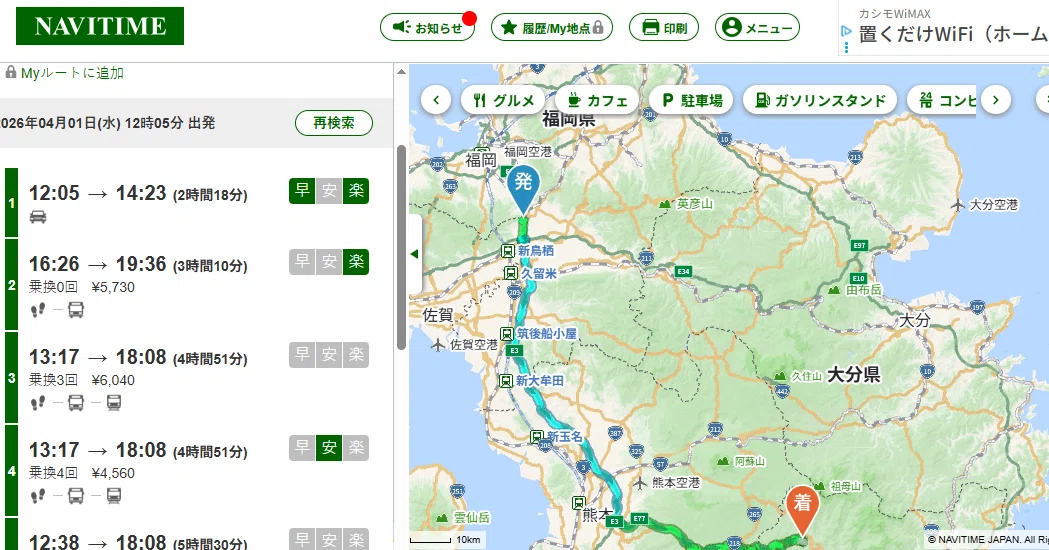Click the 祖母山 mountain marker

tap(819, 486)
